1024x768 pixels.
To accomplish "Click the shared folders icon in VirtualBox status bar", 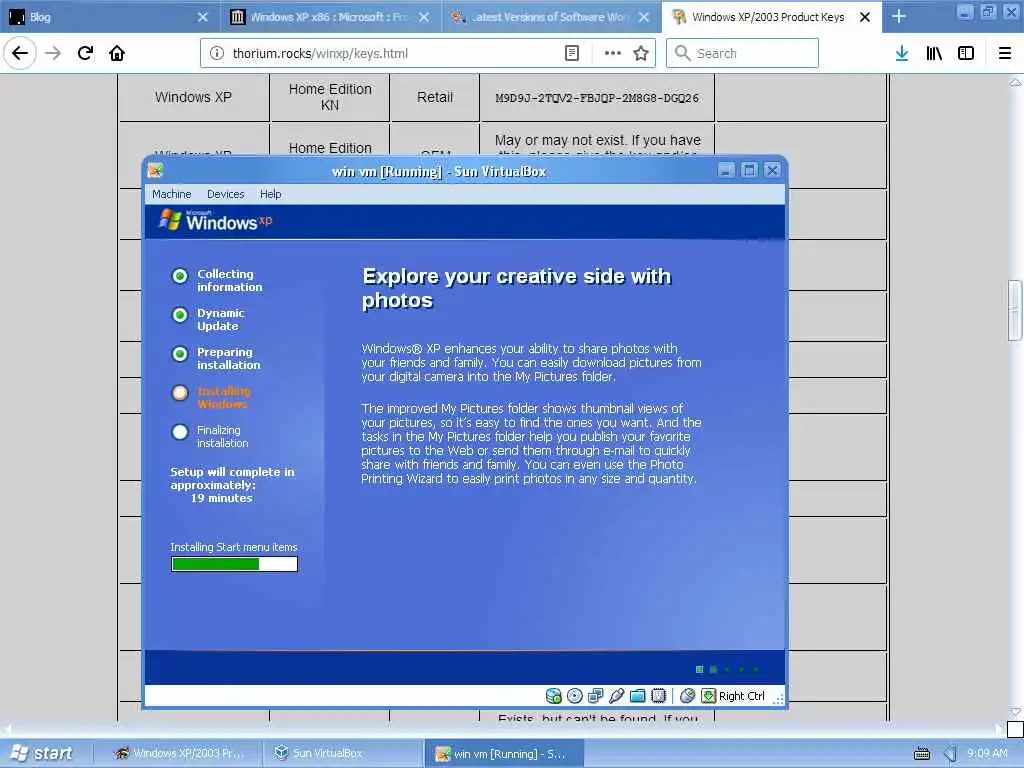I will pyautogui.click(x=637, y=696).
